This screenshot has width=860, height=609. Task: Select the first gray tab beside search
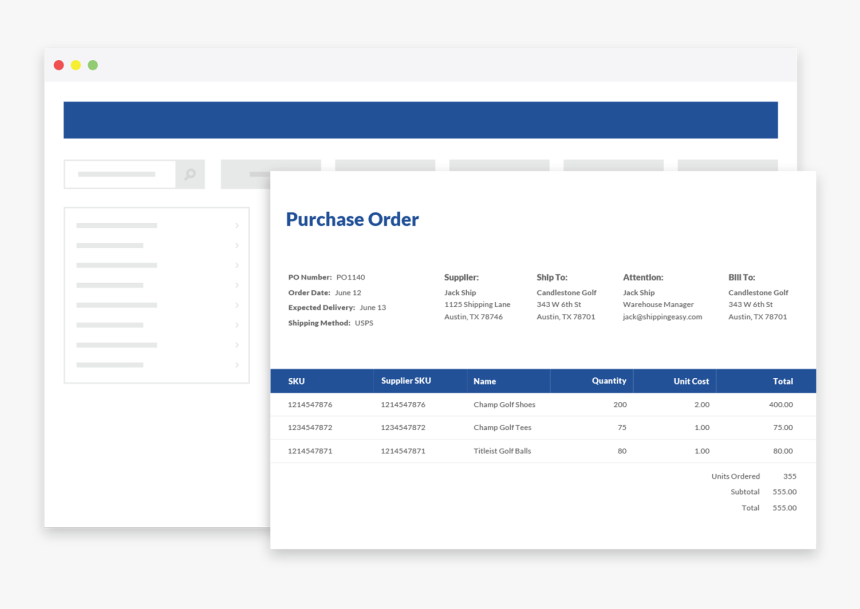click(246, 166)
